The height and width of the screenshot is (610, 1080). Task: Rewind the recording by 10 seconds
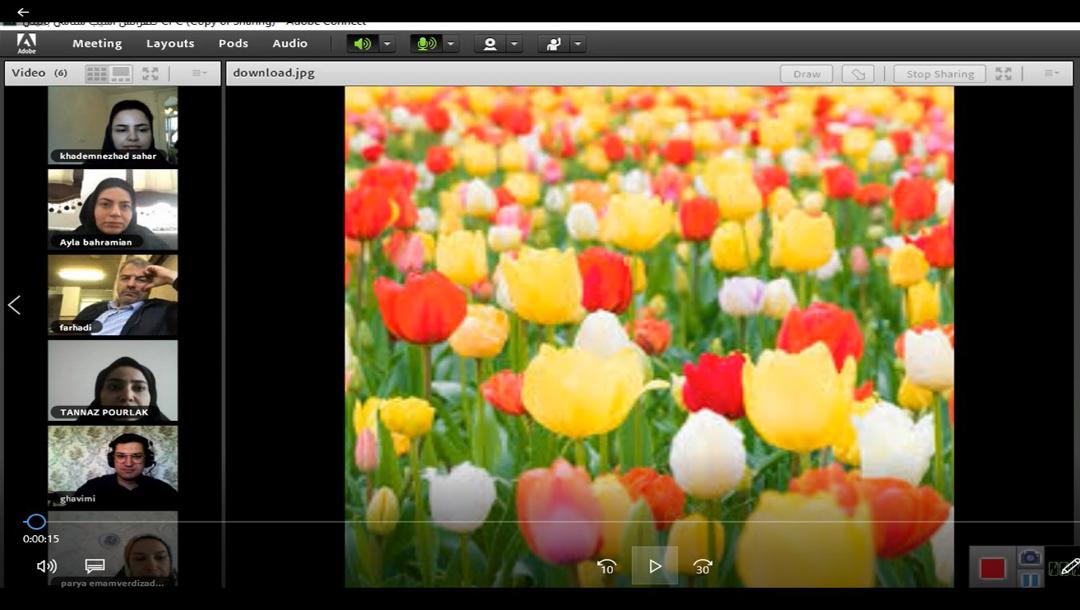tap(606, 567)
